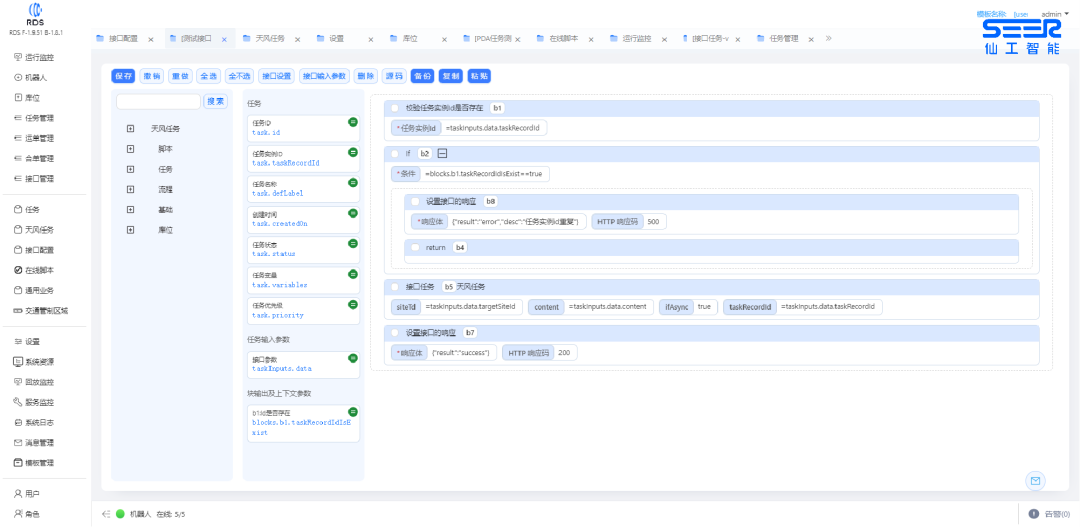
Task: Open 在线脚本 from the sidebar
Action: pyautogui.click(x=39, y=270)
